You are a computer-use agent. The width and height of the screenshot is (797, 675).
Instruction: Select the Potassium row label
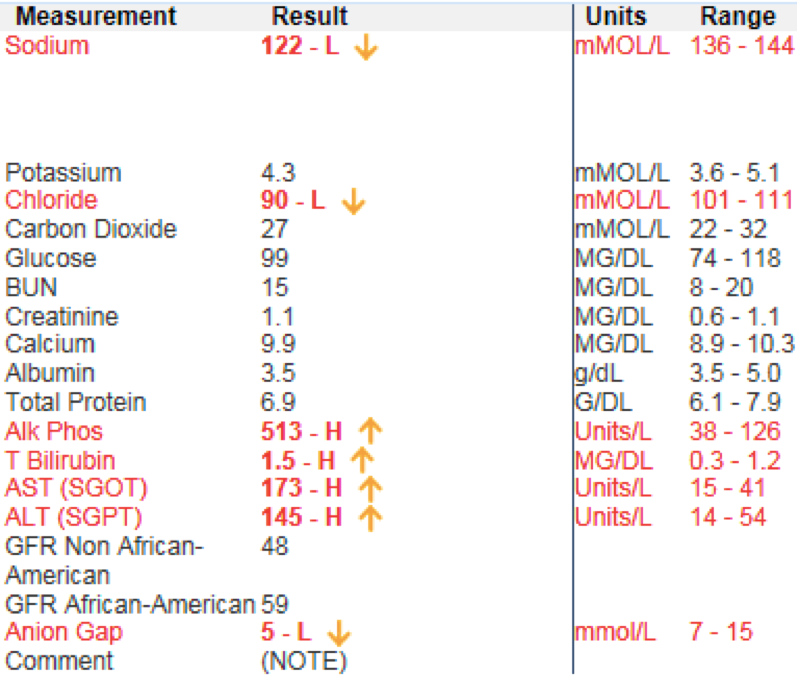pyautogui.click(x=63, y=172)
